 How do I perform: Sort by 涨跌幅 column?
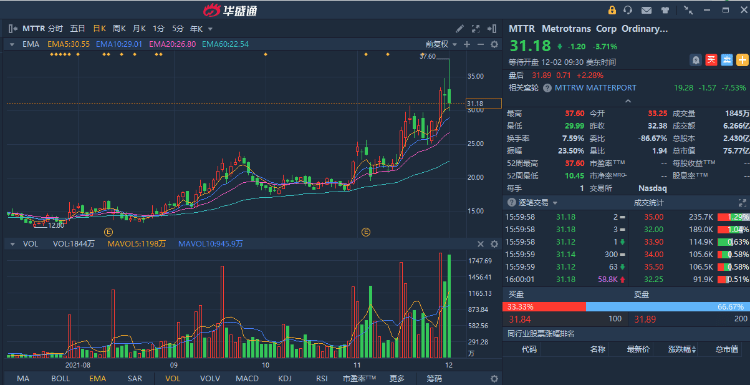[682, 350]
